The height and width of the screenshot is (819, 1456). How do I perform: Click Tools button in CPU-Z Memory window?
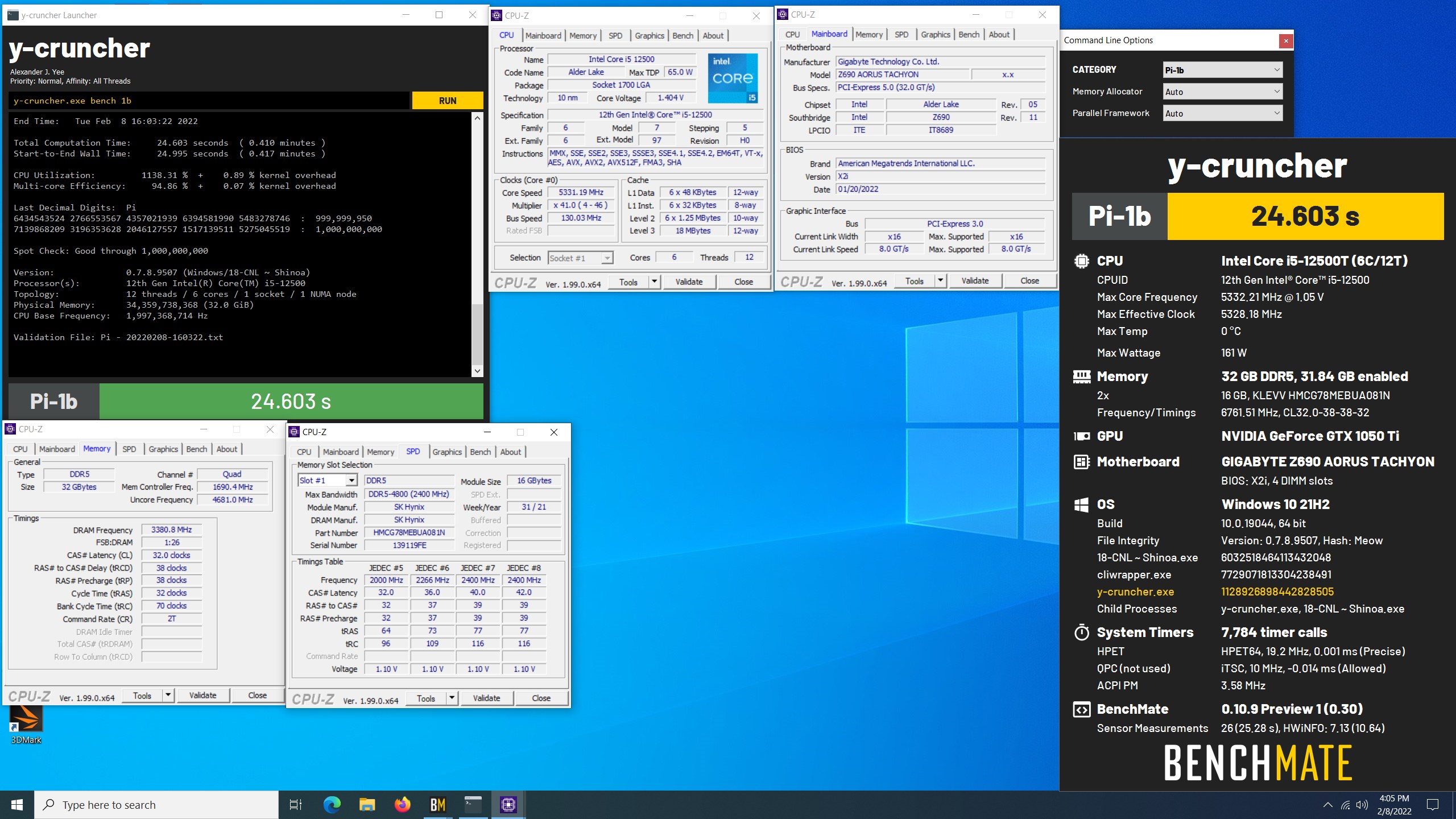click(142, 695)
